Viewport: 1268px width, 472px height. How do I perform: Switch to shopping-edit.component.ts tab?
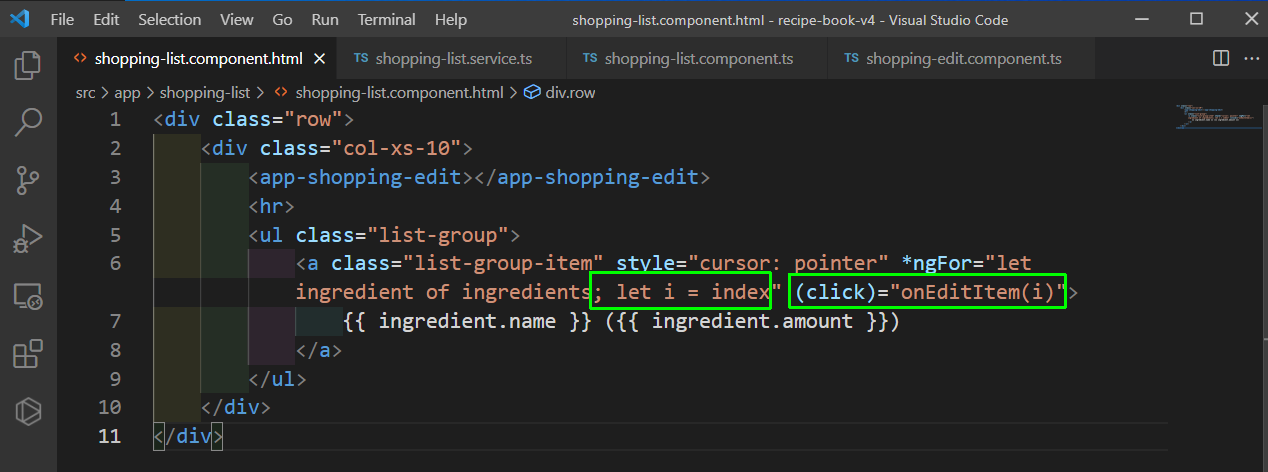(x=961, y=59)
